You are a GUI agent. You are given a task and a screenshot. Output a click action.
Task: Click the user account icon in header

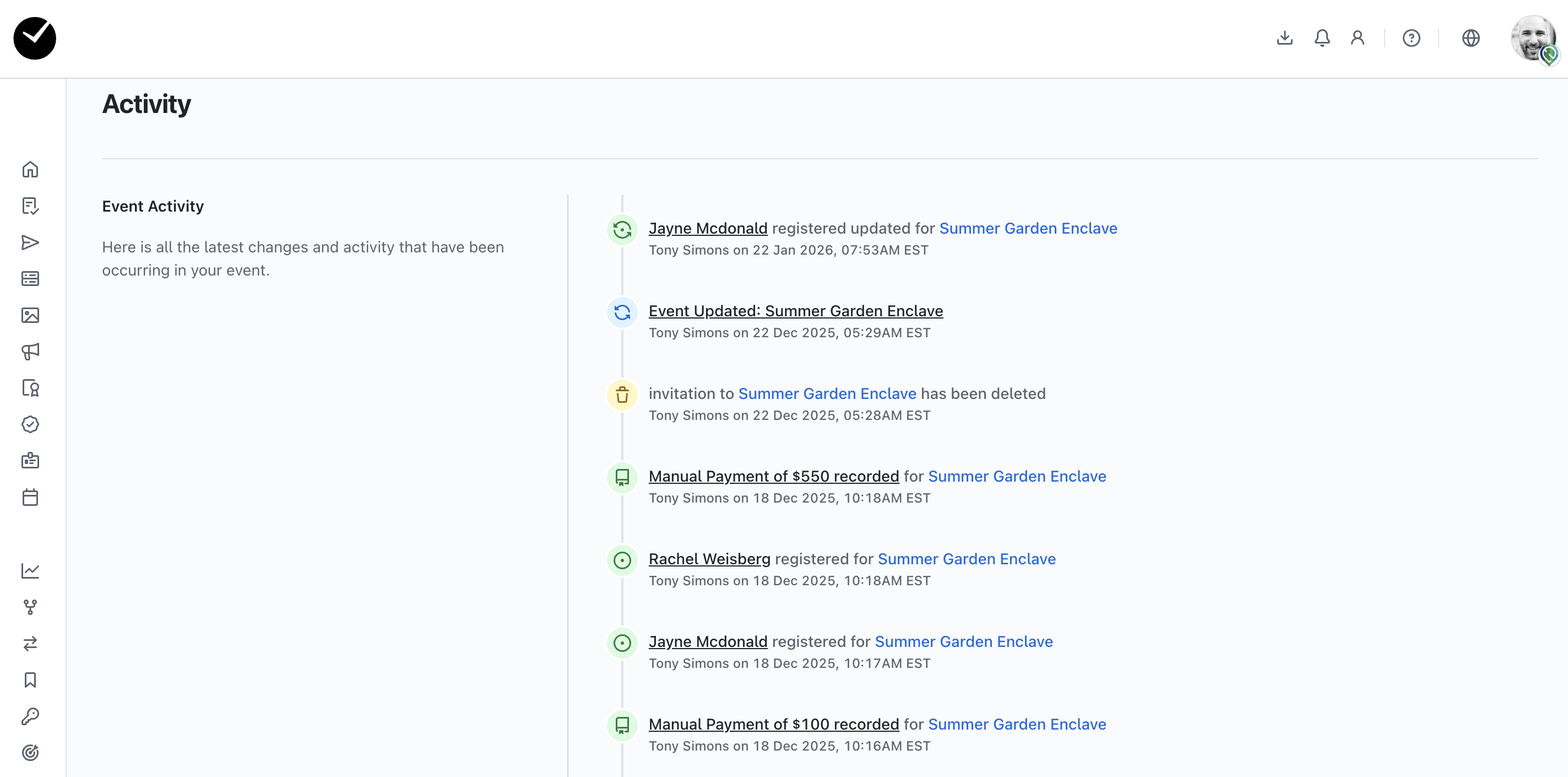click(x=1357, y=38)
